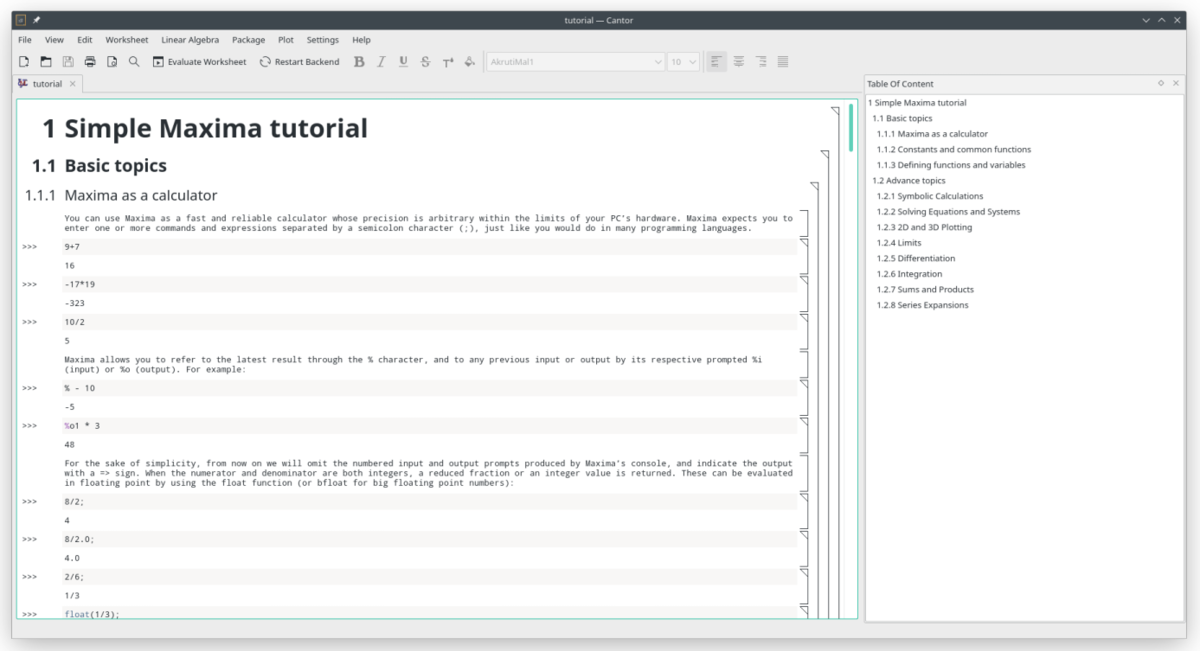Screen dimensions: 1200x651
Task: Click Restart Backend button
Action: coord(299,62)
